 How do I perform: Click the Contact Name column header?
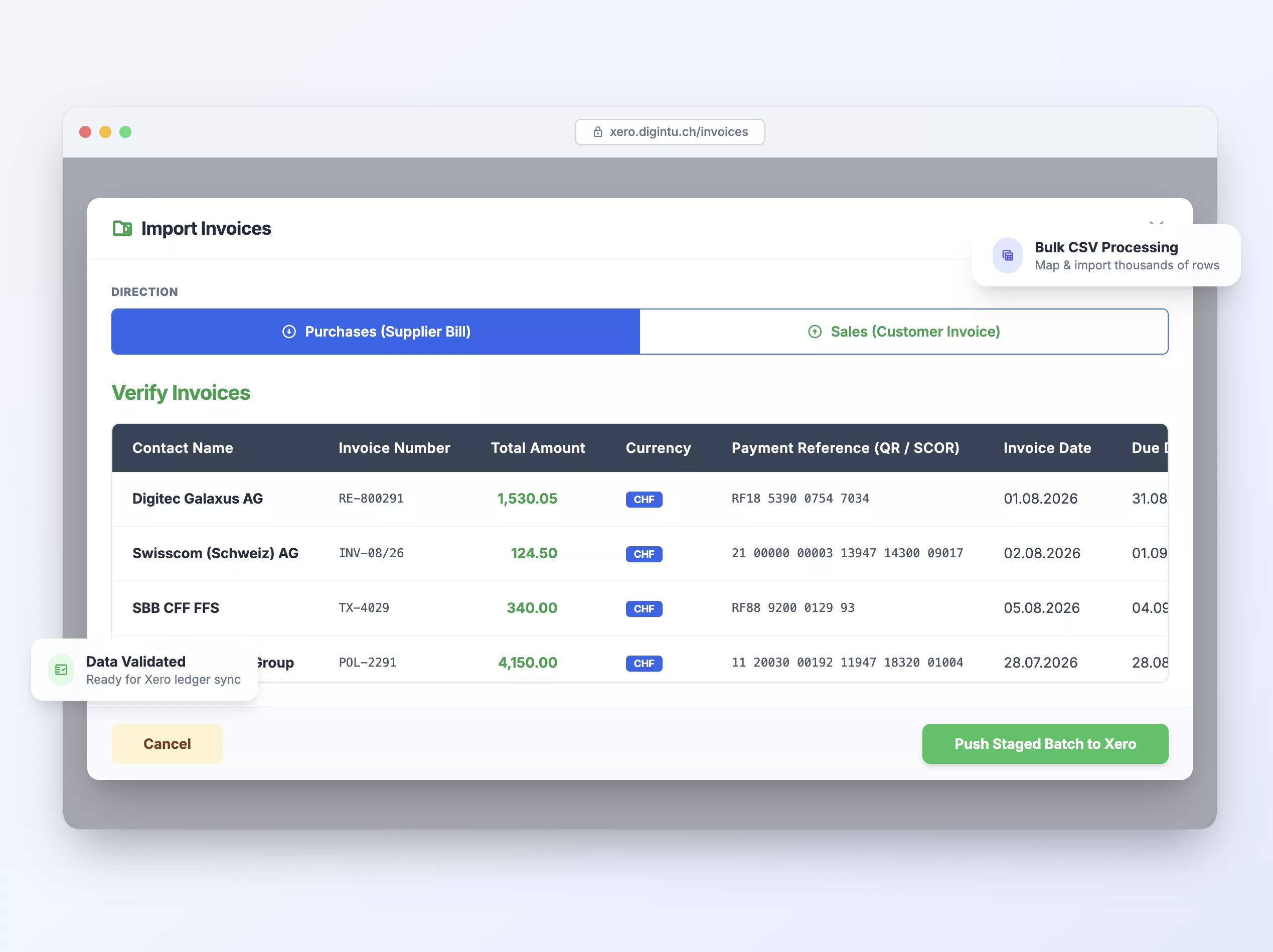tap(183, 448)
